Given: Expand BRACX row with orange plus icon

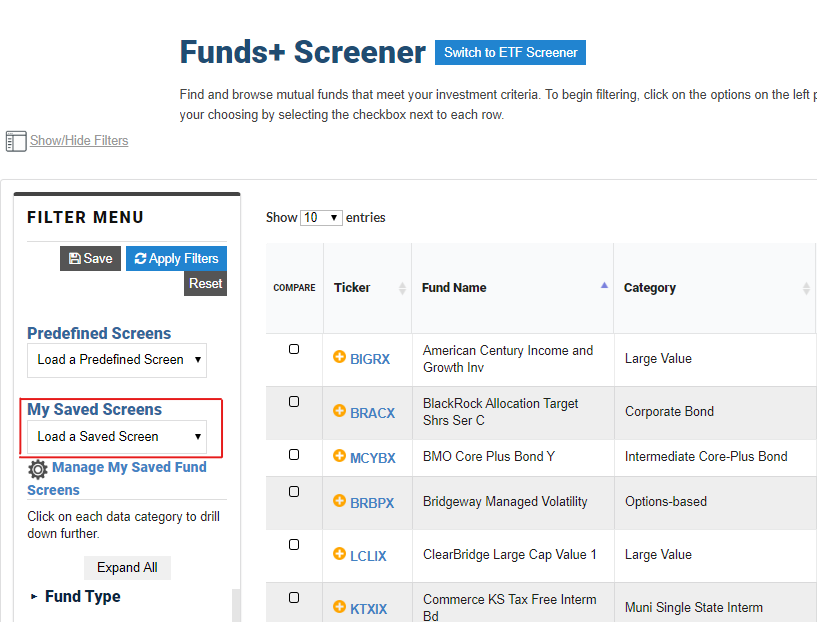Looking at the screenshot, I should pos(339,410).
